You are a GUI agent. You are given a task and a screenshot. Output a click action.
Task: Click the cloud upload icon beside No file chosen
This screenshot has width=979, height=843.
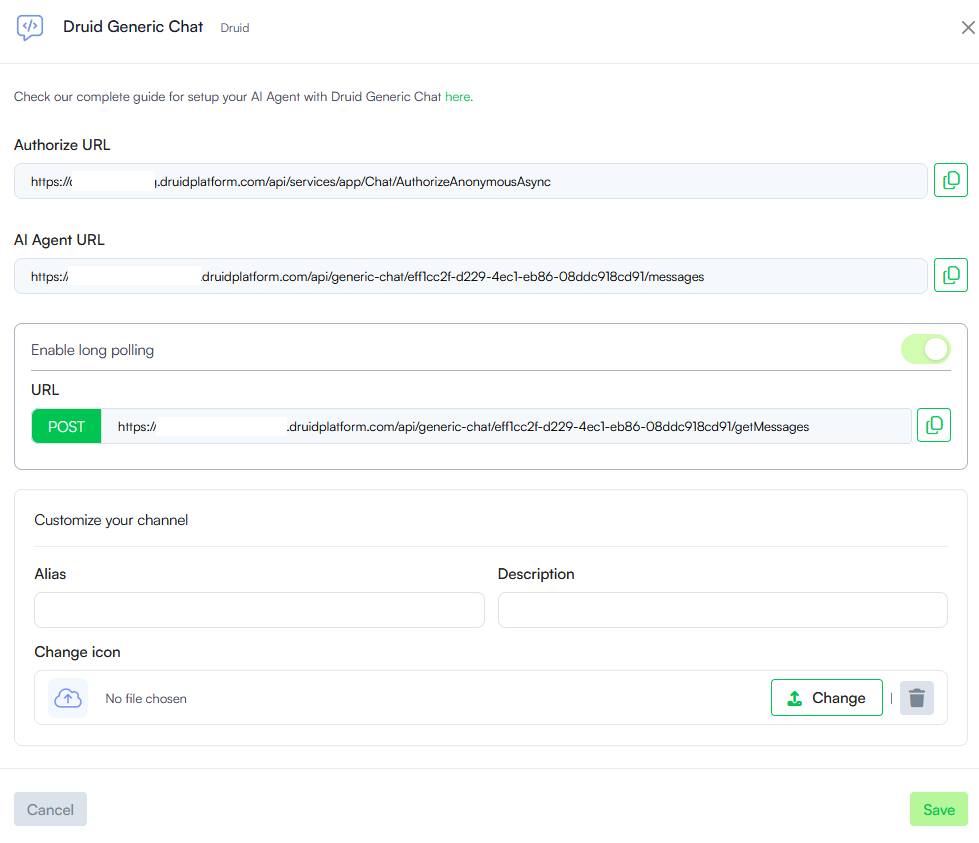coord(67,698)
